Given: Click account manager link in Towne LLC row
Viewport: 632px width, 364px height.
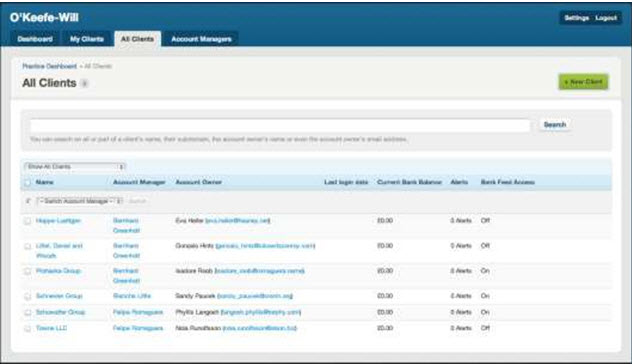Looking at the screenshot, I should 138,328.
